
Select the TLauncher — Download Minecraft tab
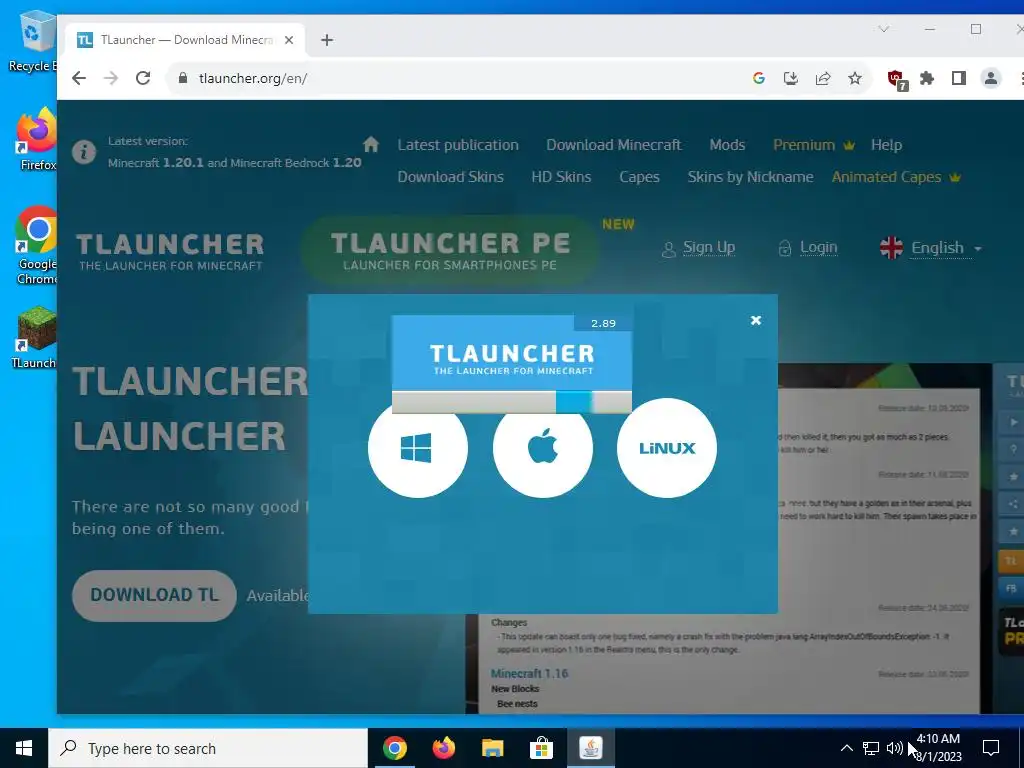pyautogui.click(x=185, y=40)
